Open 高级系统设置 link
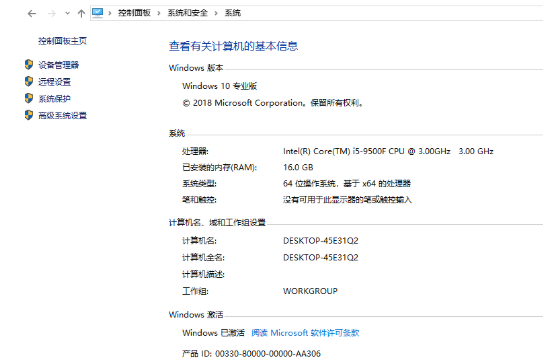 (62, 115)
